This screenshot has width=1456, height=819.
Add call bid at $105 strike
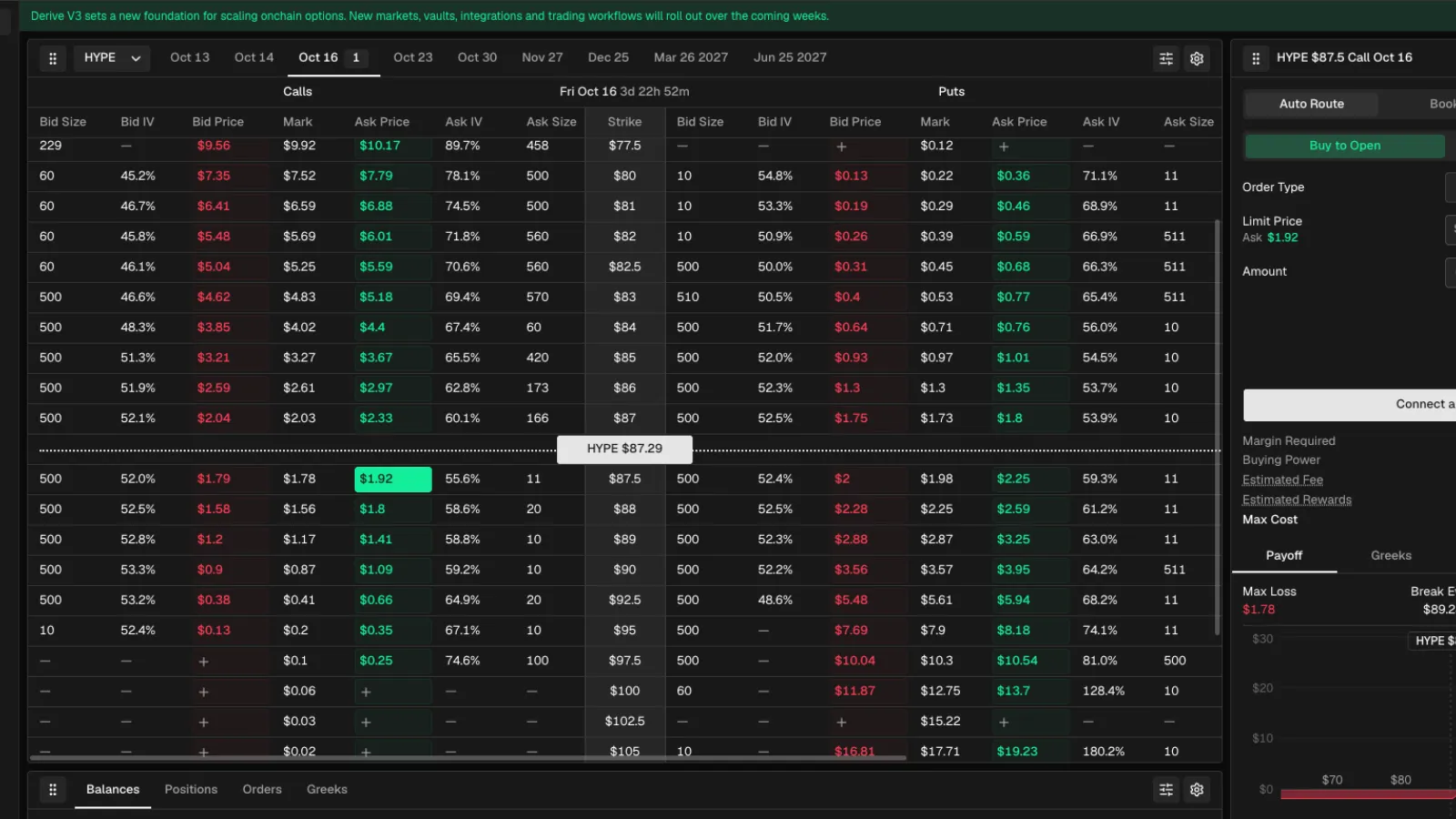(204, 752)
